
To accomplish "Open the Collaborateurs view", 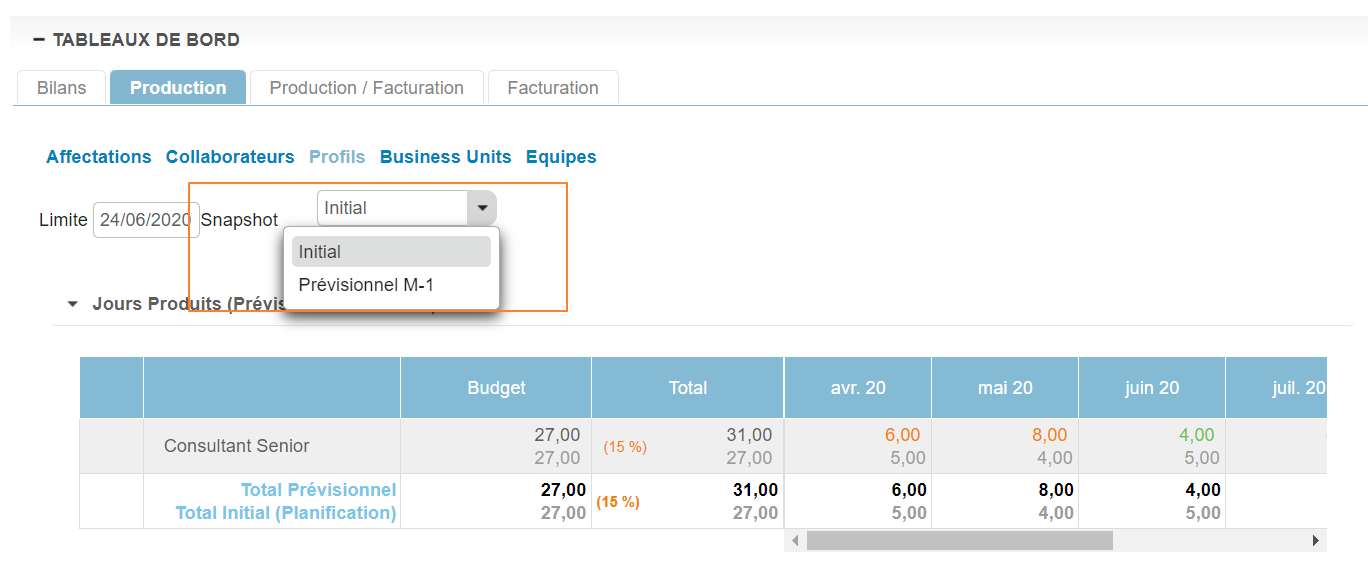I will (230, 157).
